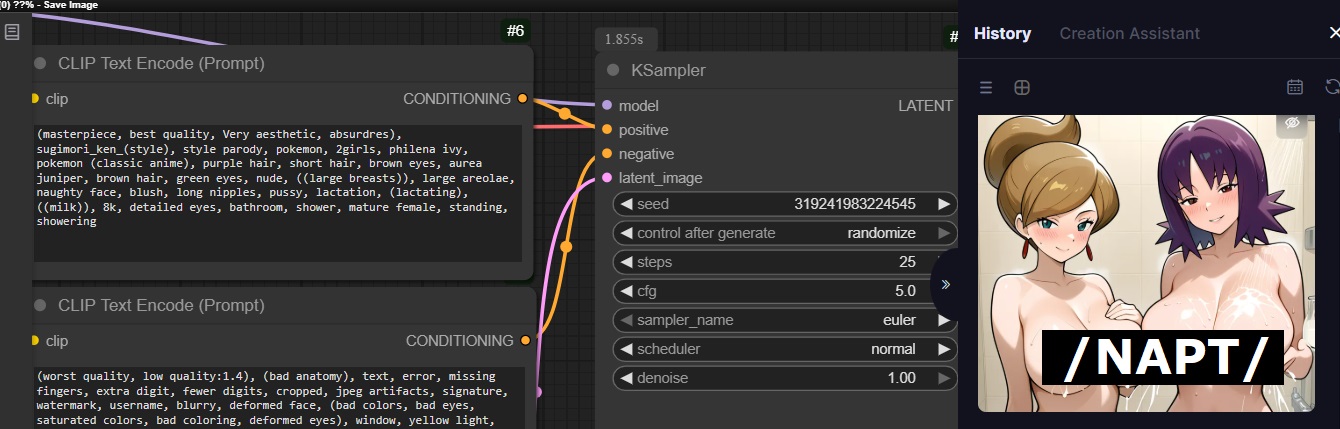Screen dimensions: 1340x429
Task: Select previous sampler_name with left arrow
Action: coord(627,320)
